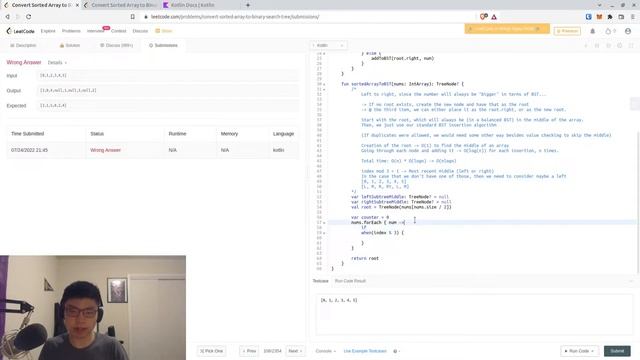Open the orange fox wallet extension icon
640x360 pixels.
pyautogui.click(x=599, y=17)
